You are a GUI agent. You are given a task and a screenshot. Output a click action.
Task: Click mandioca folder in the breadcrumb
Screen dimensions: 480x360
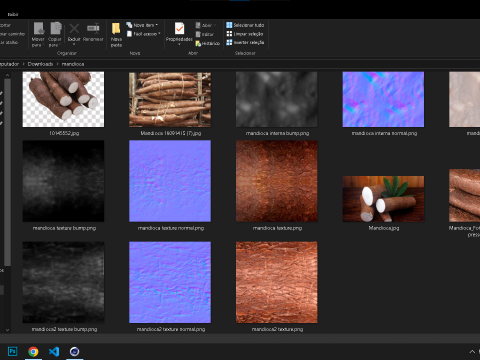(x=73, y=64)
